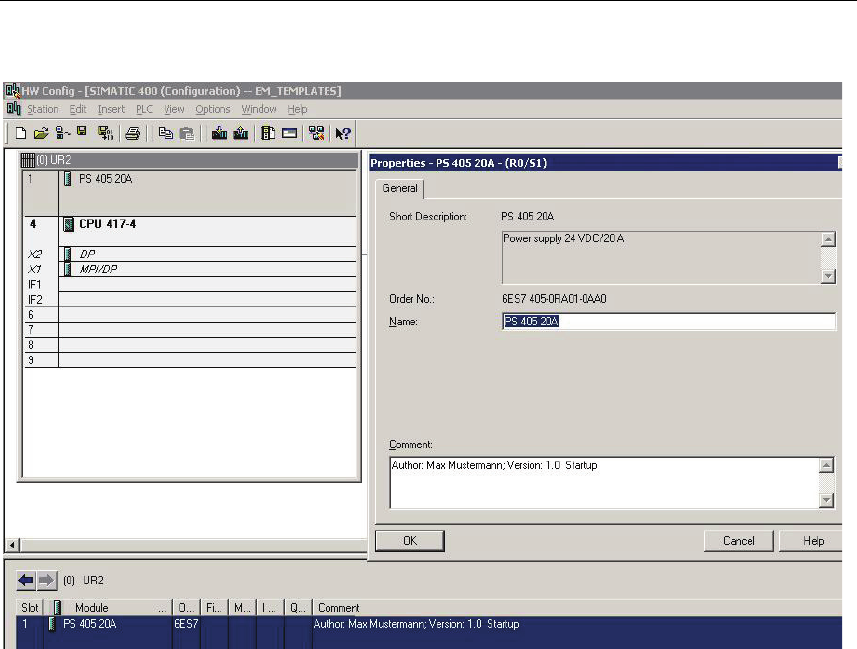The width and height of the screenshot is (857, 649).
Task: Select the PS 405 20A rack row
Action: [x=190, y=192]
